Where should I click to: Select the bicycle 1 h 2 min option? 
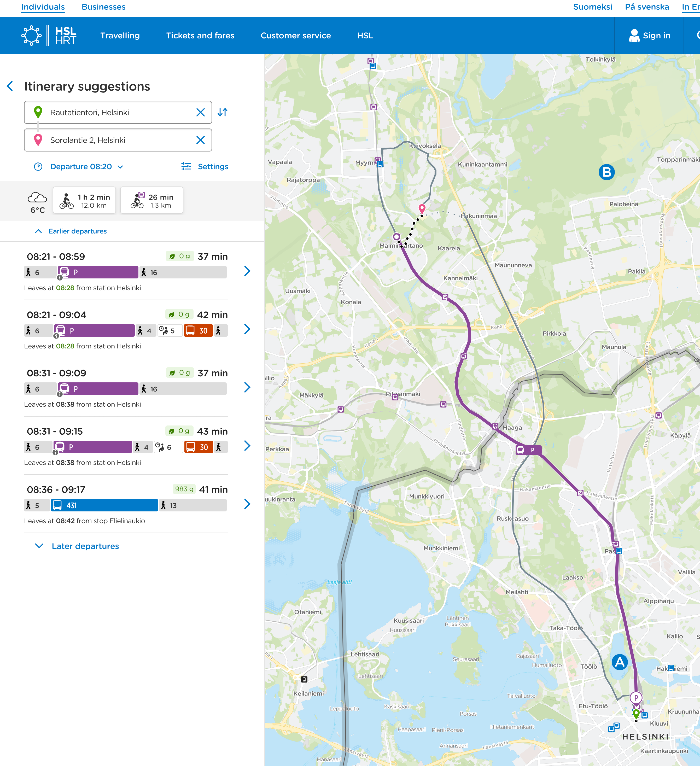pyautogui.click(x=84, y=200)
